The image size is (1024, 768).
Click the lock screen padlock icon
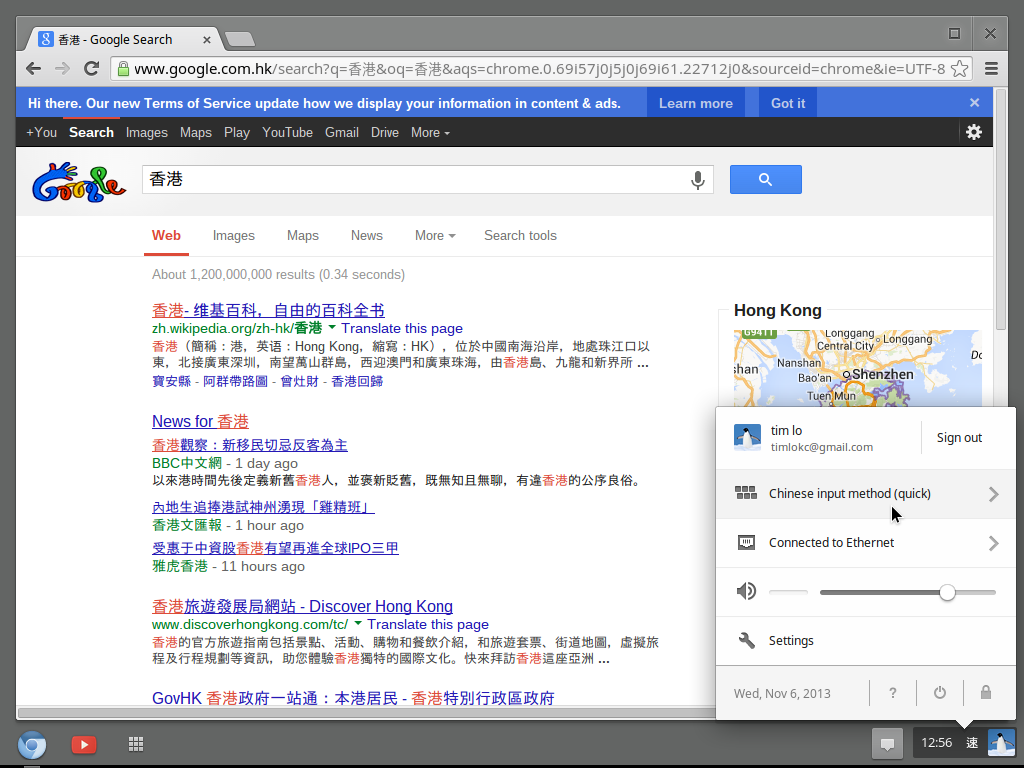click(x=986, y=692)
